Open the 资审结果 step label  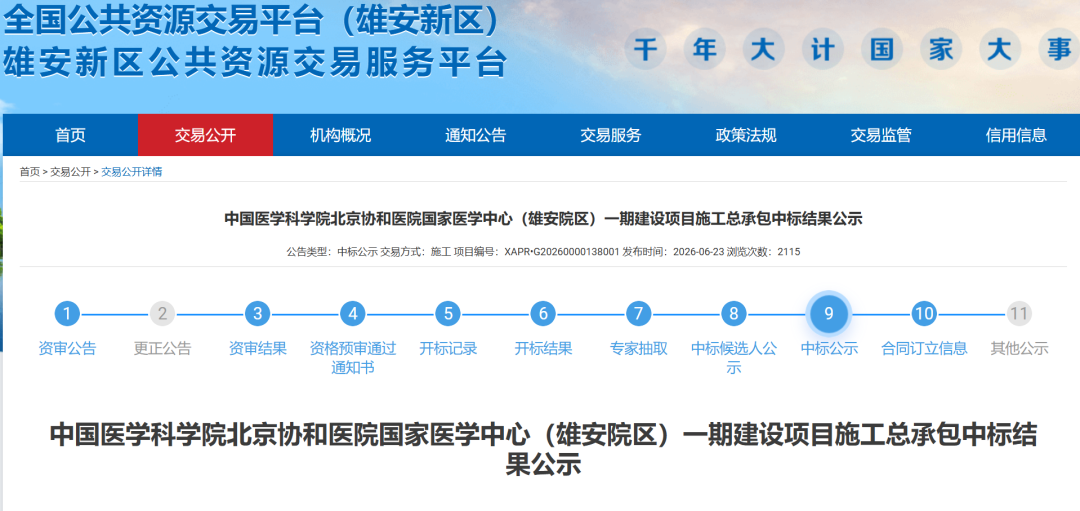click(257, 348)
